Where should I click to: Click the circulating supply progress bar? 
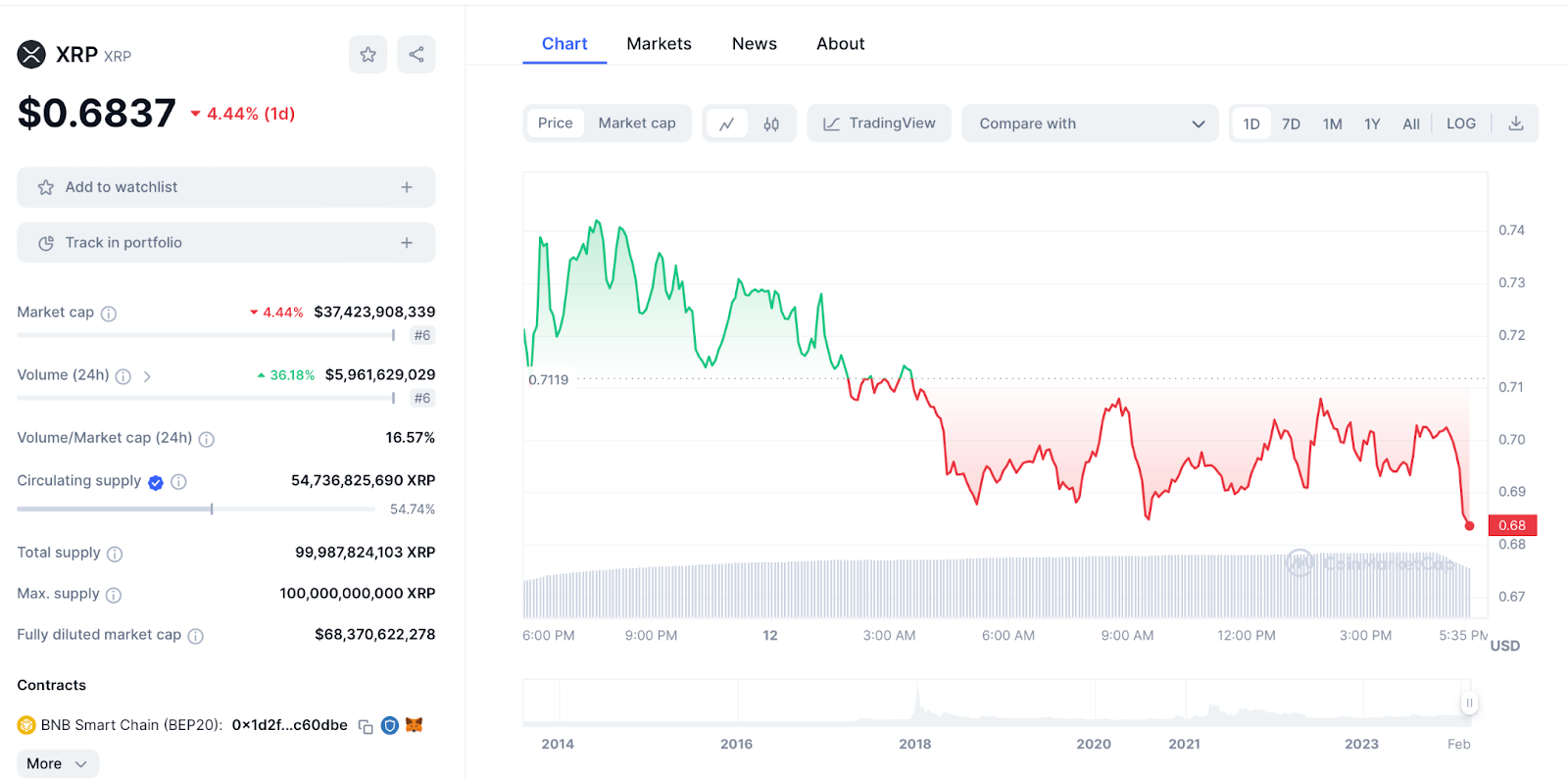[x=196, y=510]
